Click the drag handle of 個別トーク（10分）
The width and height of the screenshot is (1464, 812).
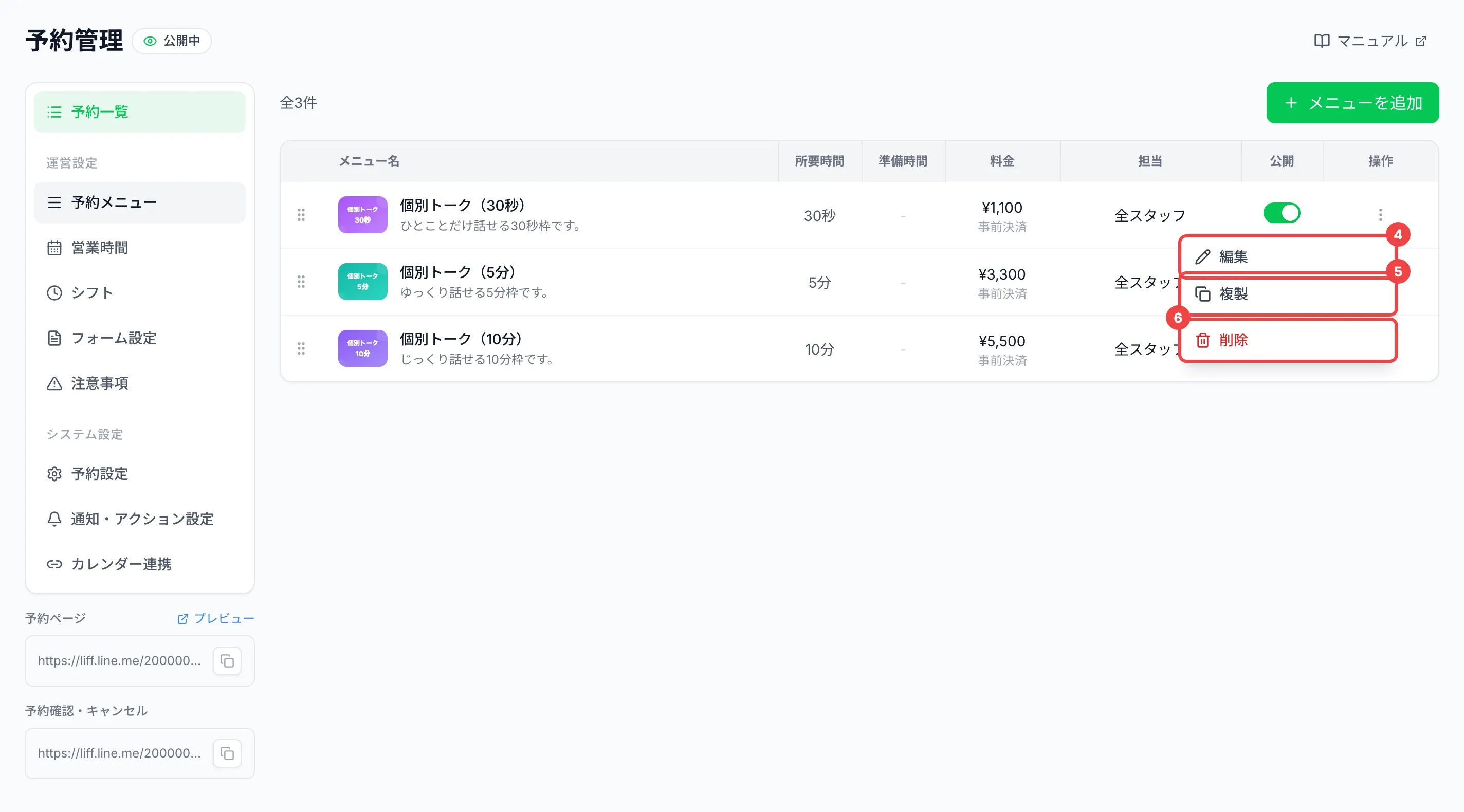pos(301,348)
